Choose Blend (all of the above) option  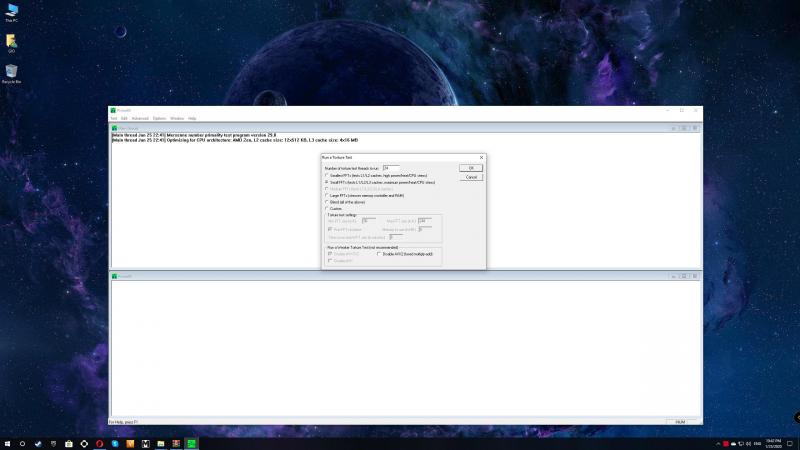328,201
